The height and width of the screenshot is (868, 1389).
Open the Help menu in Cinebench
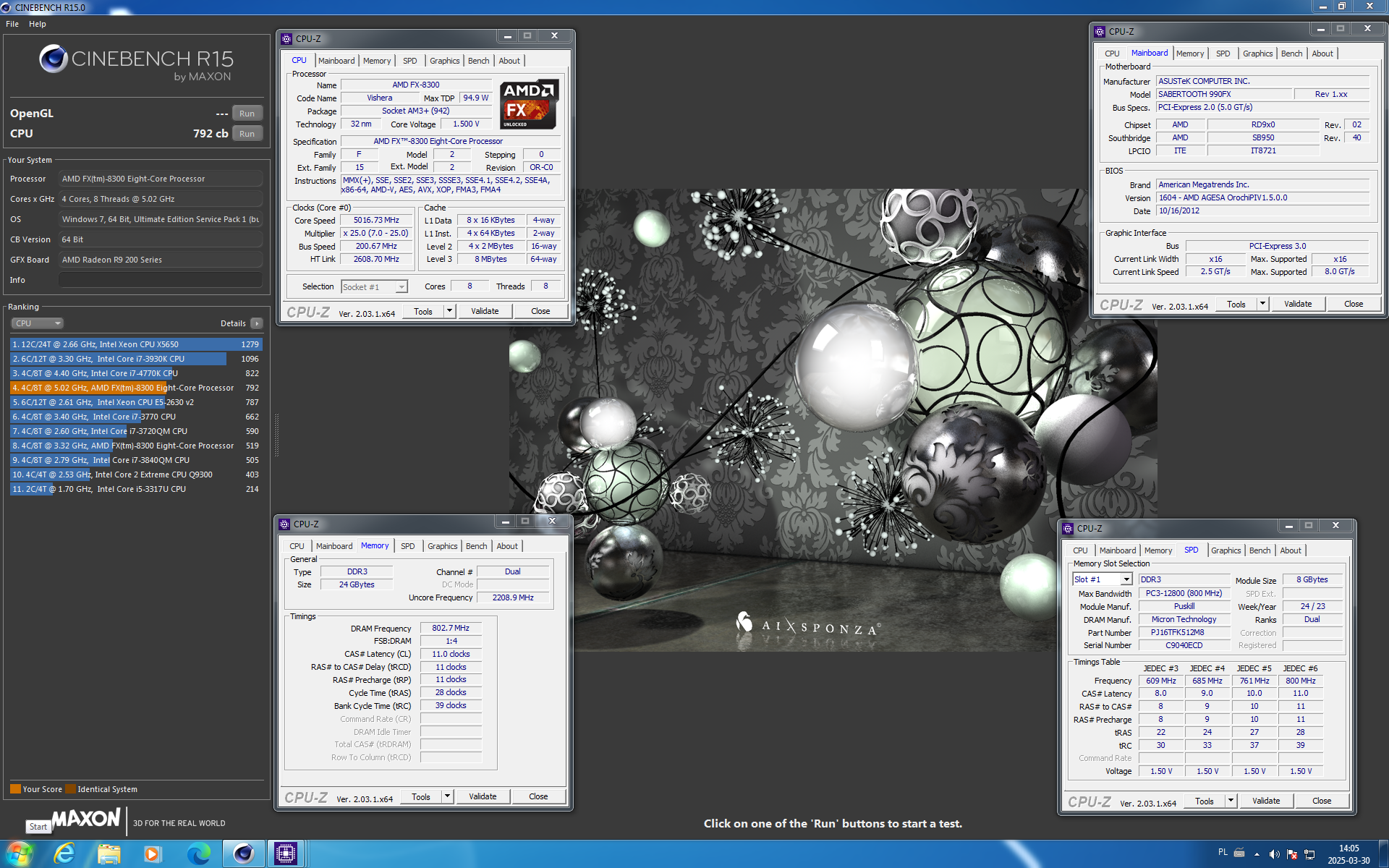point(38,24)
